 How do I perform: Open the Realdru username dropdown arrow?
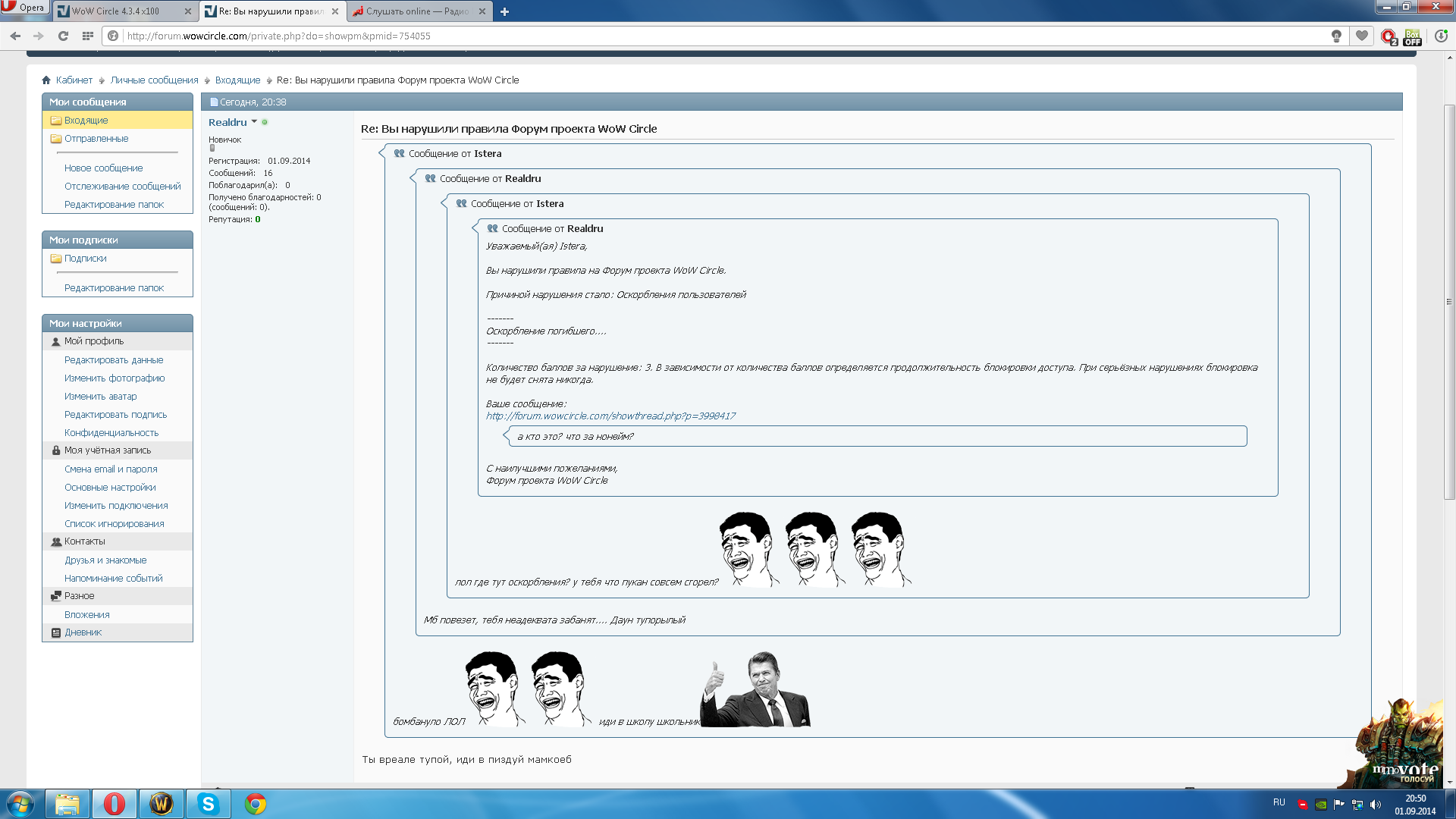254,121
